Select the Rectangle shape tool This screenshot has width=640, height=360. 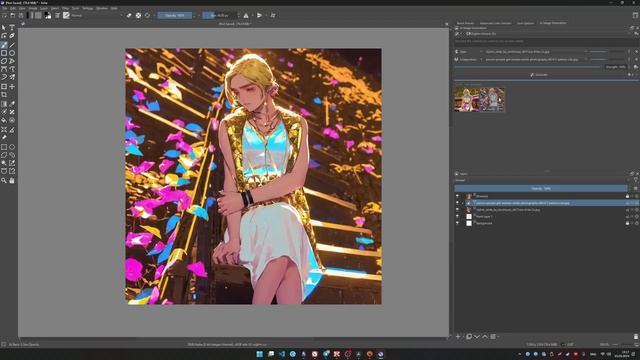coord(4,53)
